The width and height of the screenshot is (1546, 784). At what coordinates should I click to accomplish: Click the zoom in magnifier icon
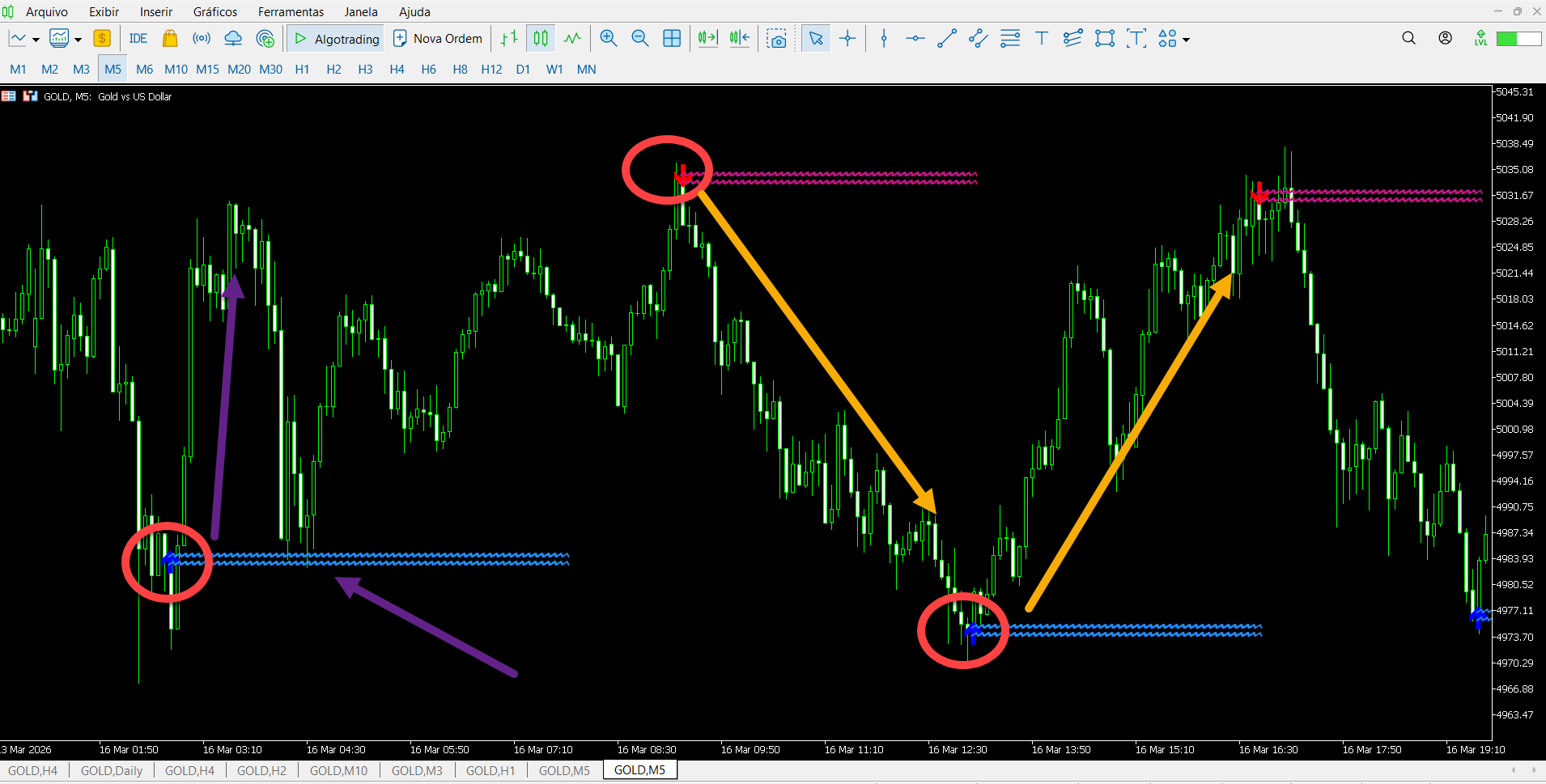click(609, 39)
